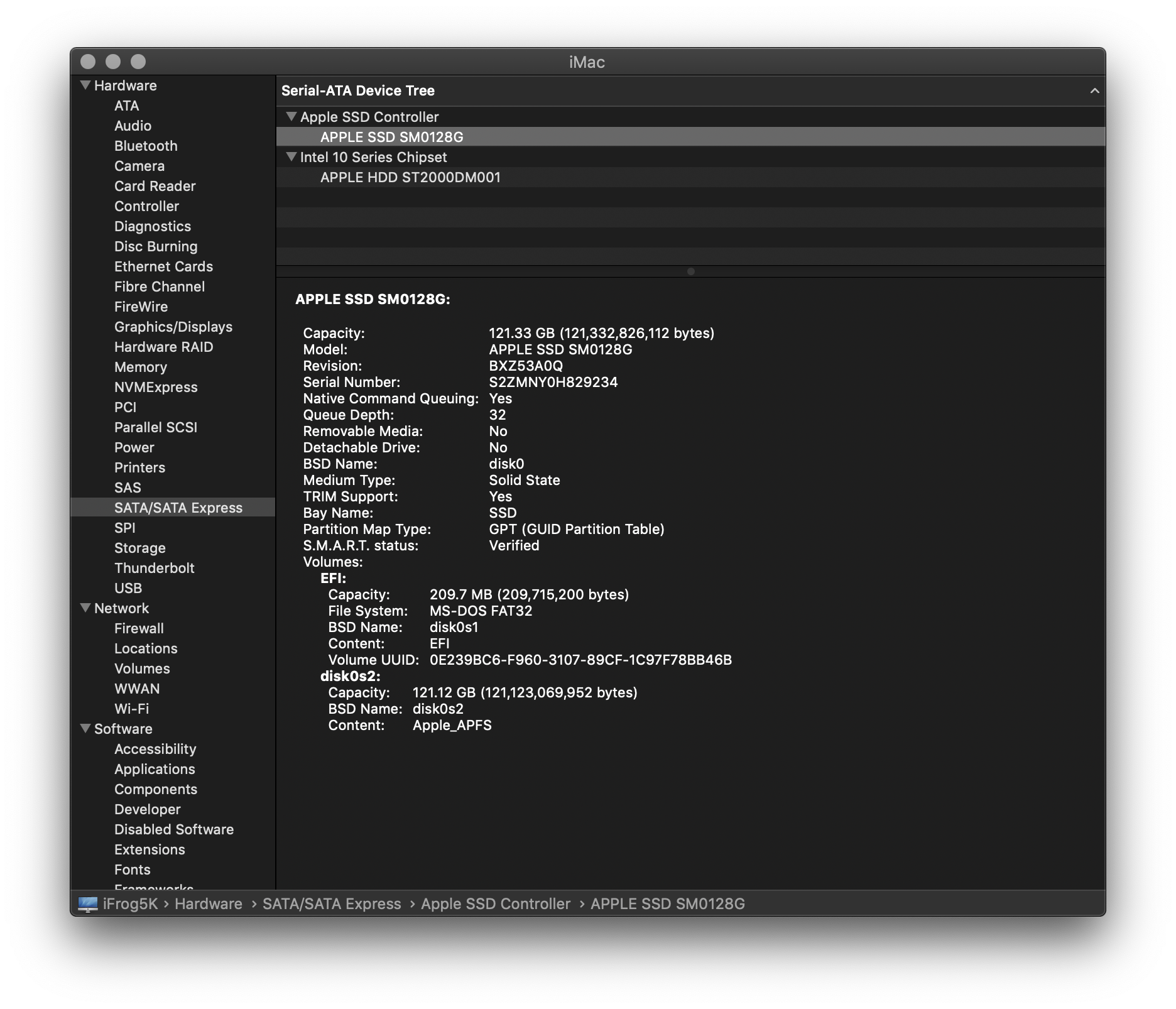This screenshot has width=1176, height=1009.
Task: Select Thunderbolt in the sidebar
Action: tap(155, 568)
